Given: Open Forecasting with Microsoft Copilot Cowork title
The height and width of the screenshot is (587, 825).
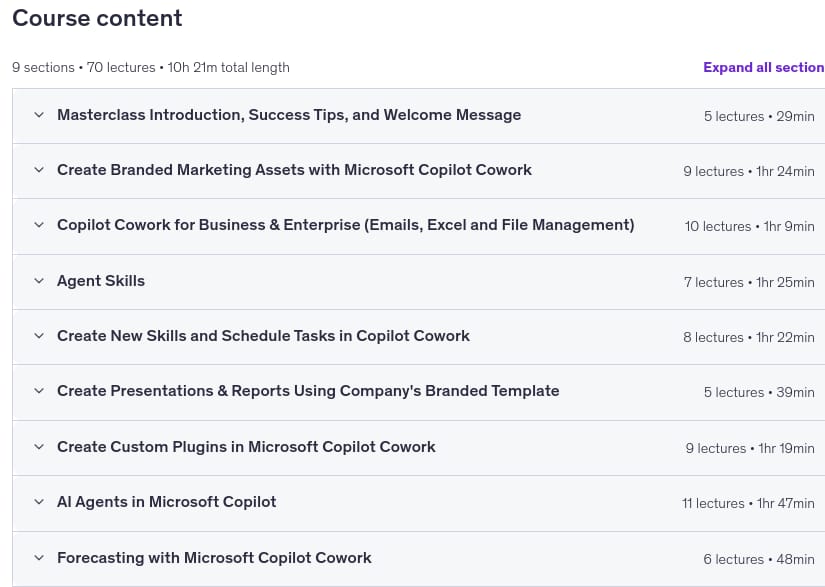Looking at the screenshot, I should 214,558.
